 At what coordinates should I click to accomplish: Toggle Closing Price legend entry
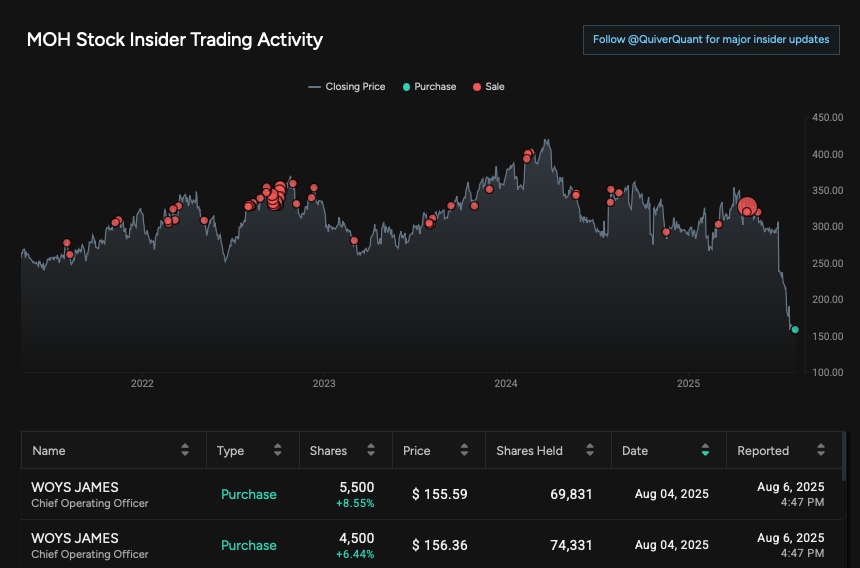[347, 87]
